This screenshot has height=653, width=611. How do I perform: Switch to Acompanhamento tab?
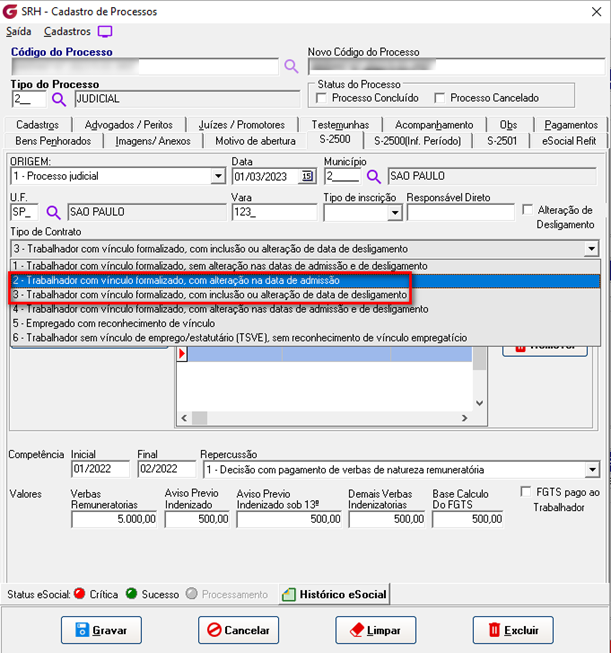(x=434, y=125)
